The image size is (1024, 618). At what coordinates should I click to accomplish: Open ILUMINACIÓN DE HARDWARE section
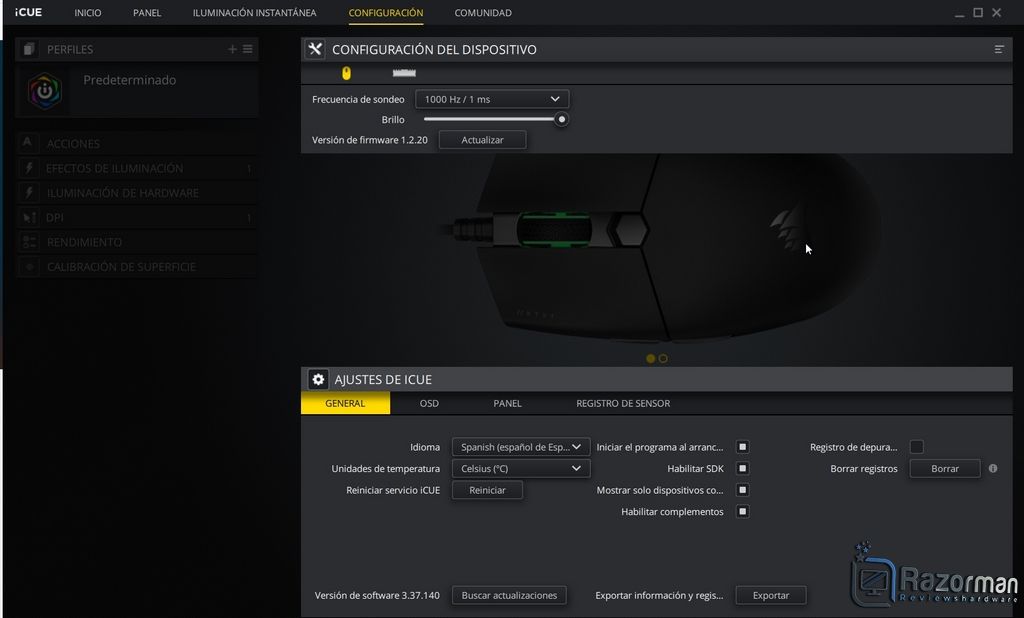[x=136, y=193]
